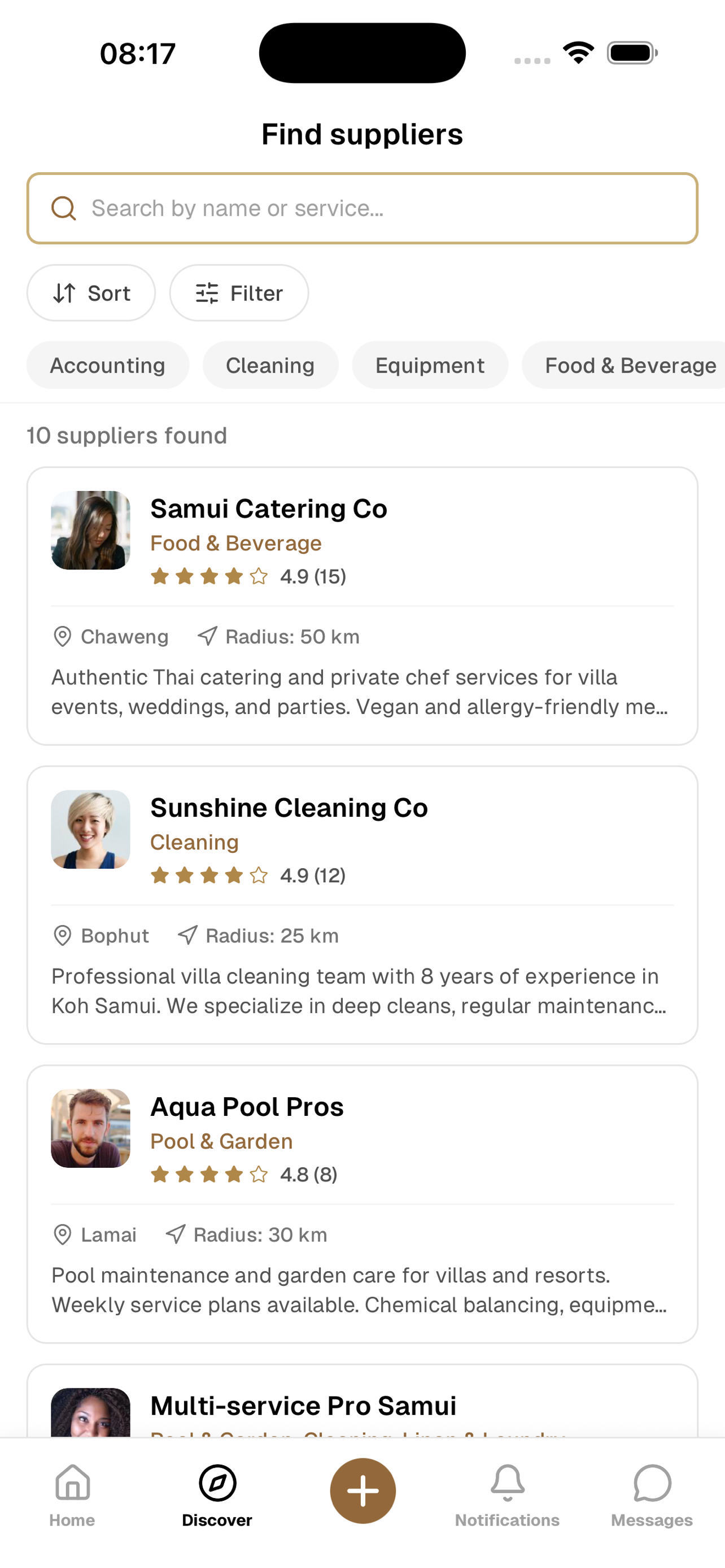Toggle the Cleaning category chip
Screen dimensions: 725x1568
[x=270, y=365]
